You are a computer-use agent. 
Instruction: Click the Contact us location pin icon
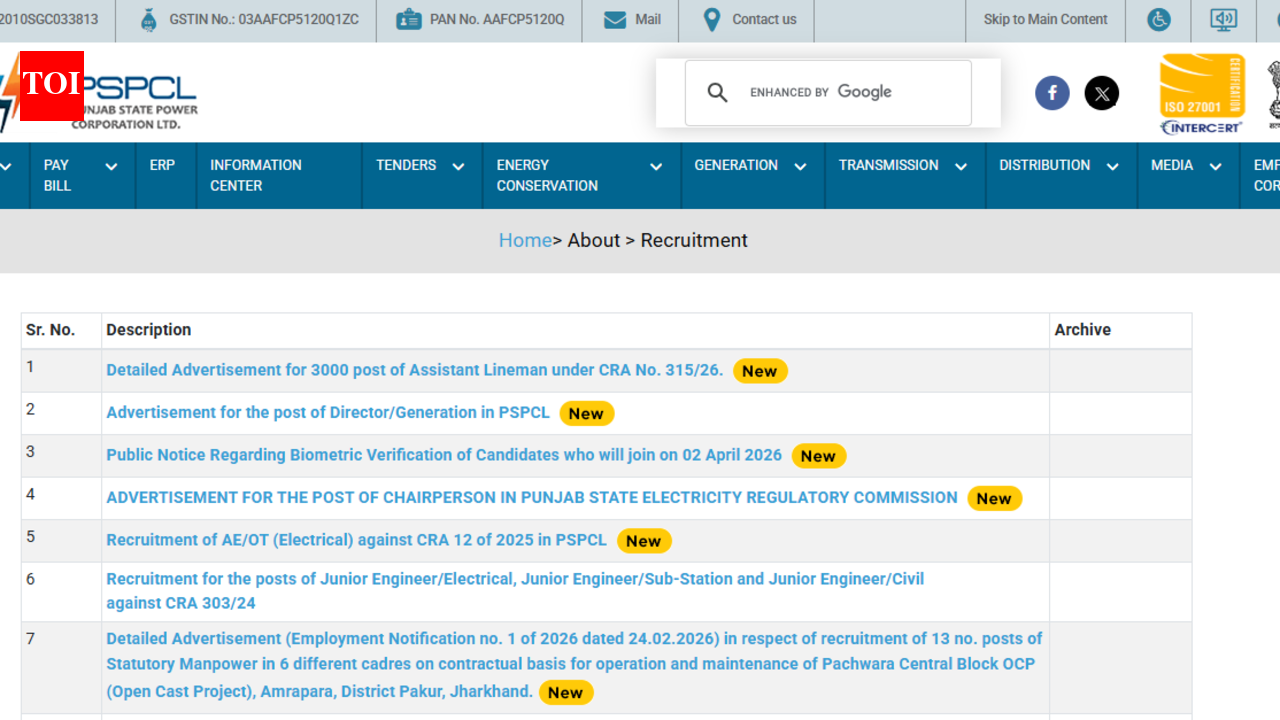[711, 19]
